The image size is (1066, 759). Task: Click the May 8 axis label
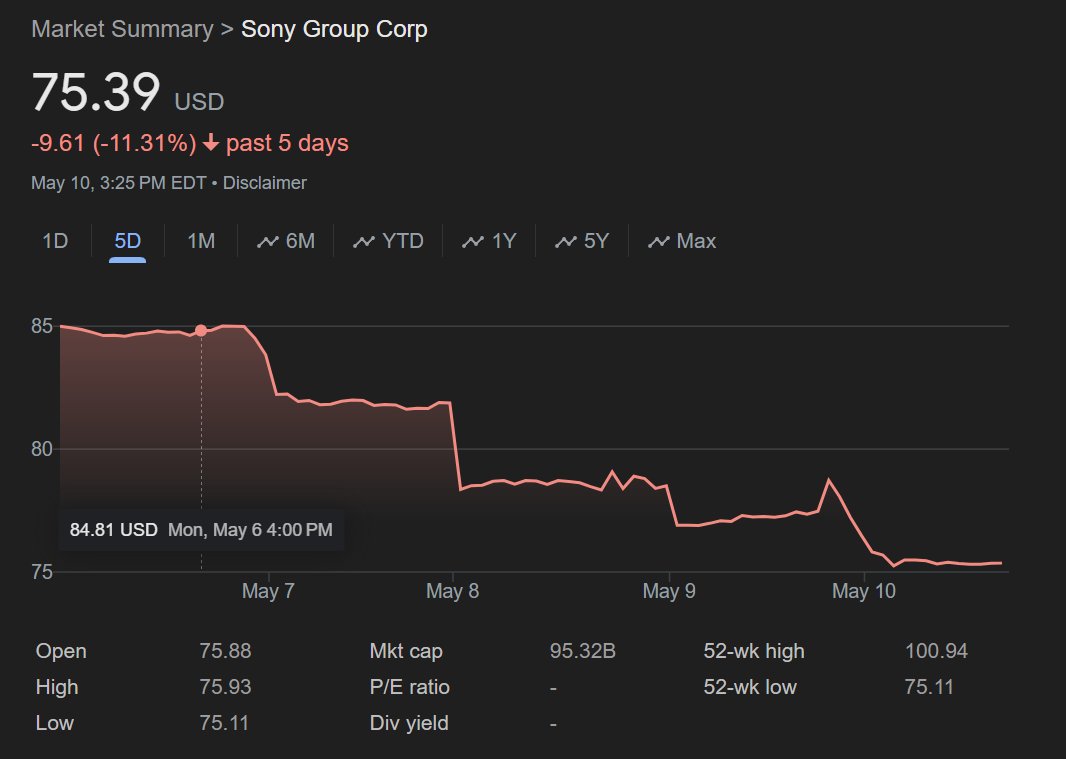tap(452, 591)
